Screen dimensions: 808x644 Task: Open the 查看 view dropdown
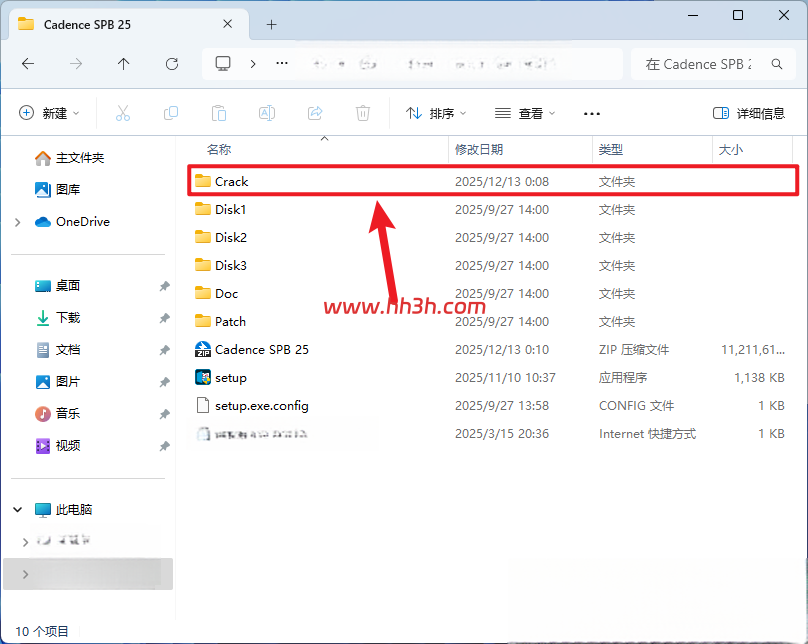[x=525, y=113]
